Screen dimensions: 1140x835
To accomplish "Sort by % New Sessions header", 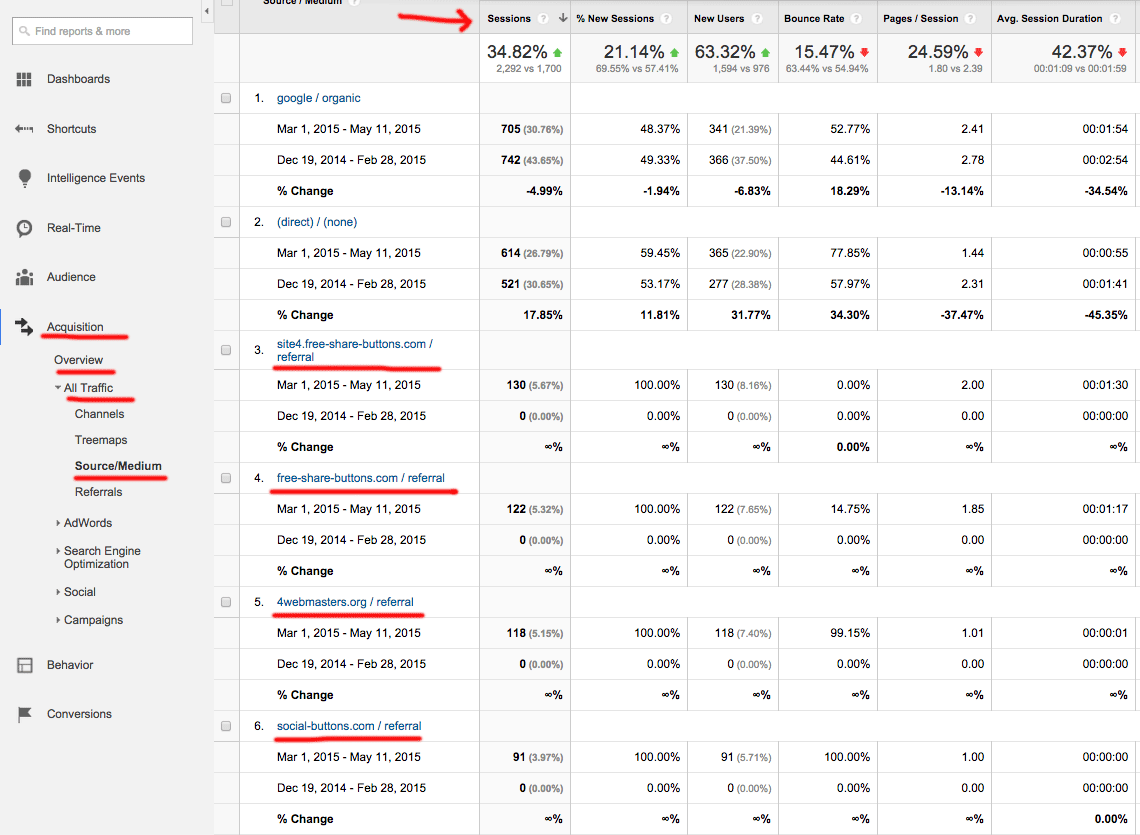I will (x=615, y=19).
